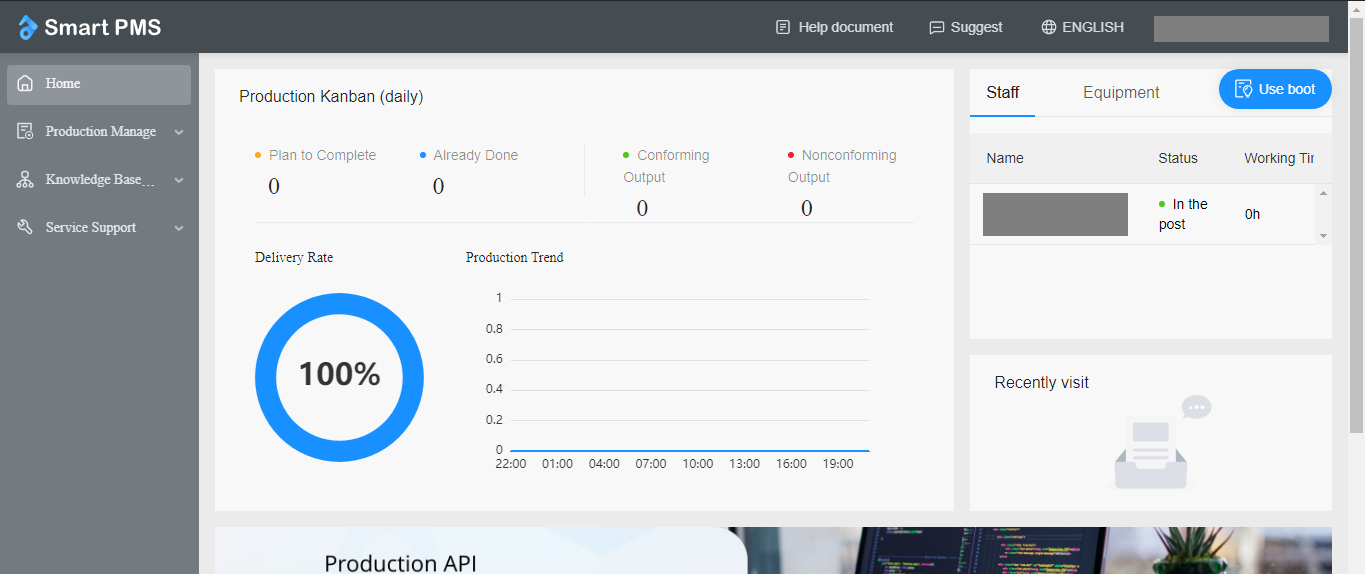Select the Staff tab
The width and height of the screenshot is (1365, 574).
1002,93
